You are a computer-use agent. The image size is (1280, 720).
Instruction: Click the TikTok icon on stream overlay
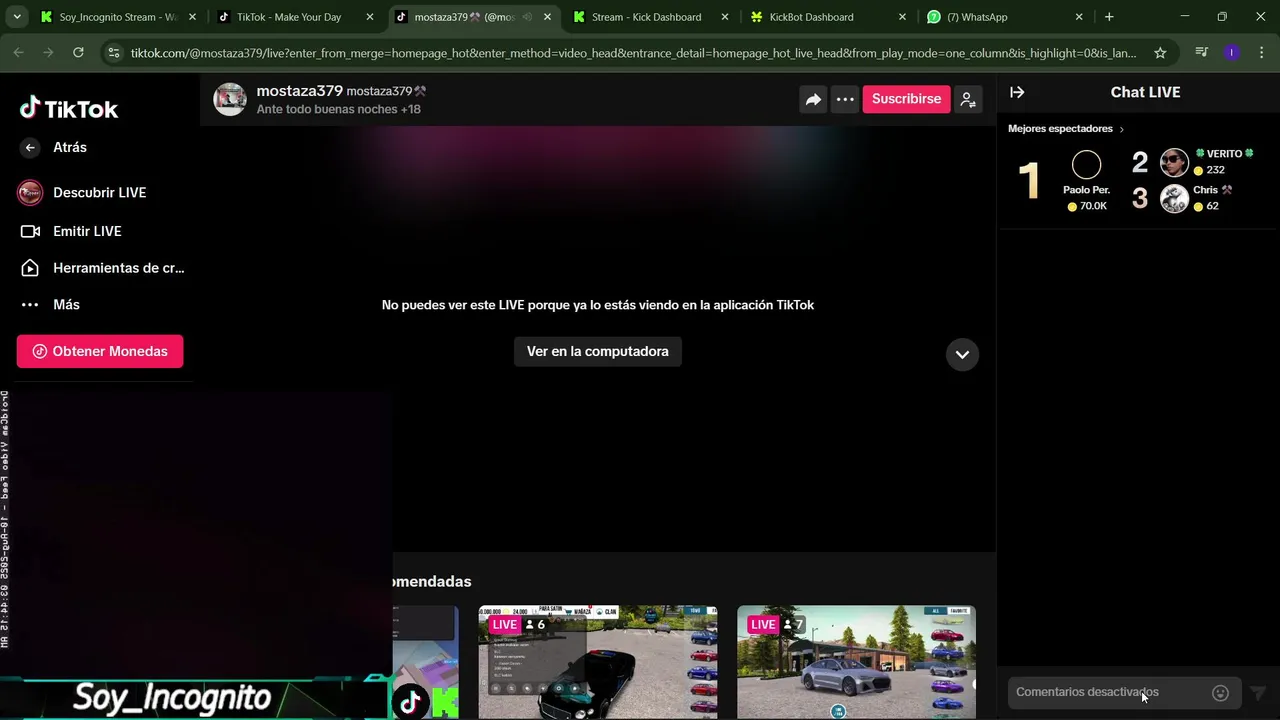click(409, 701)
